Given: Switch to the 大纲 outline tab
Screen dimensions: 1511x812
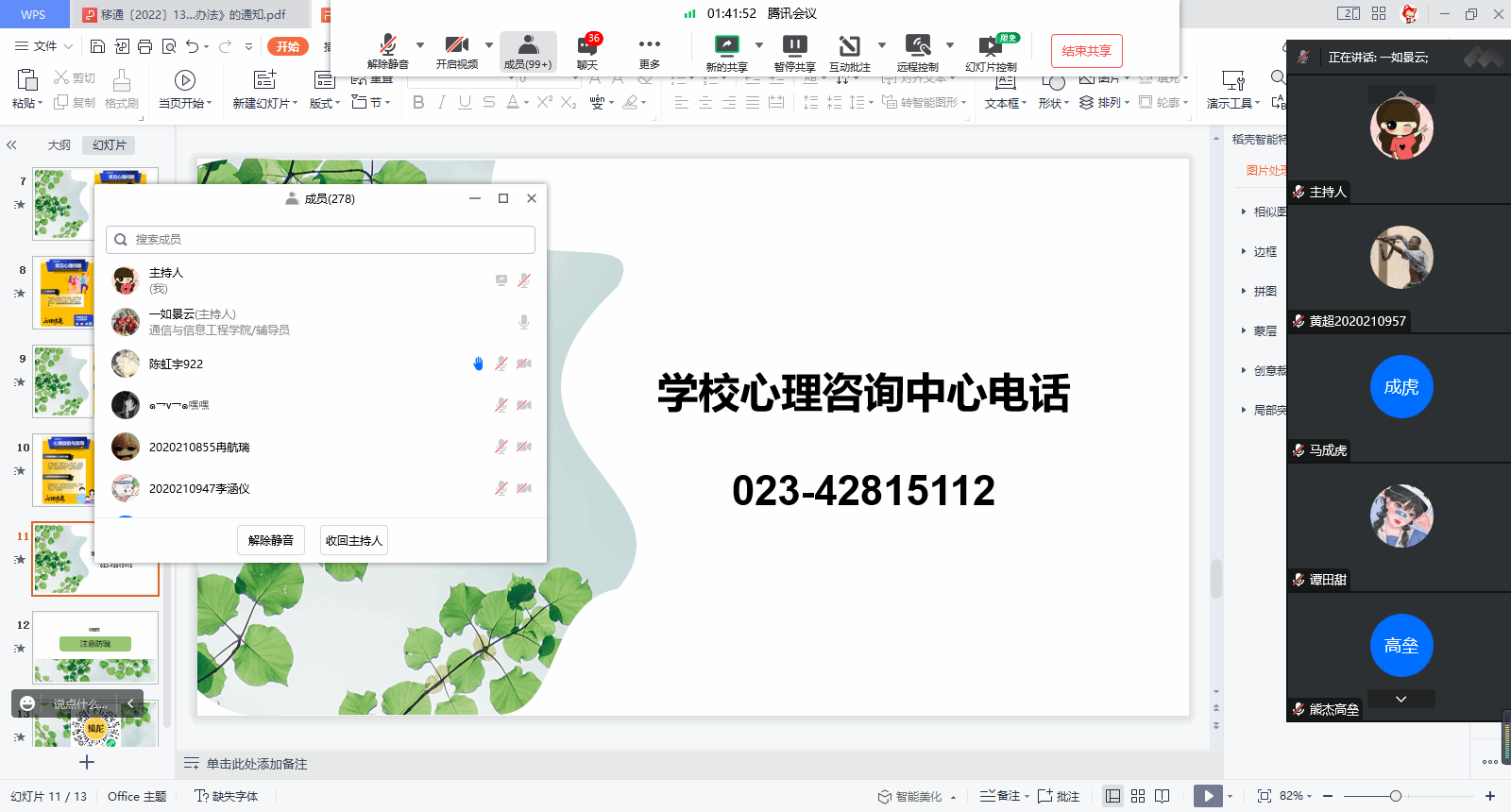Looking at the screenshot, I should point(59,145).
